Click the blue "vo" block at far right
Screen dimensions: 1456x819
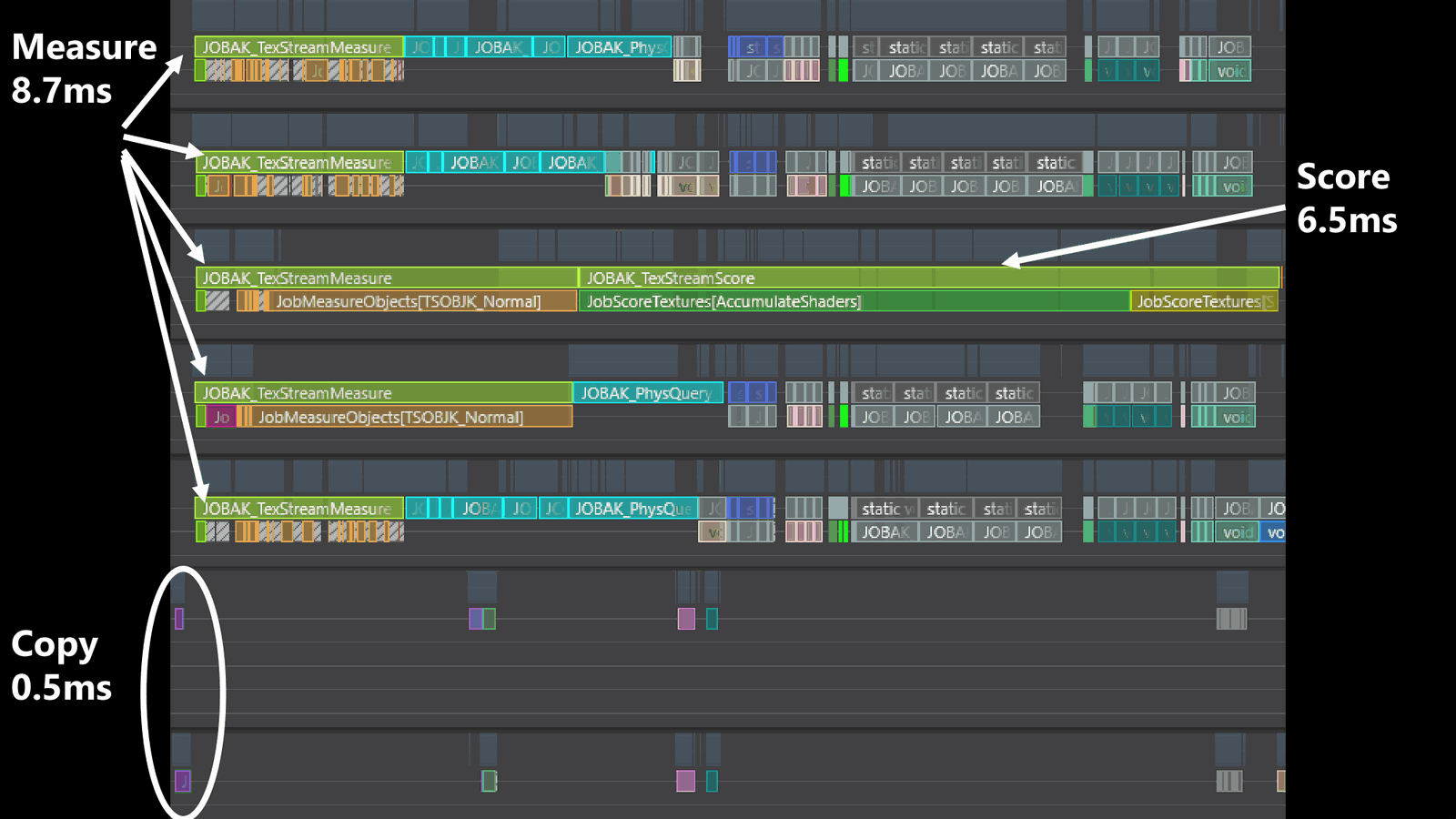[1273, 532]
